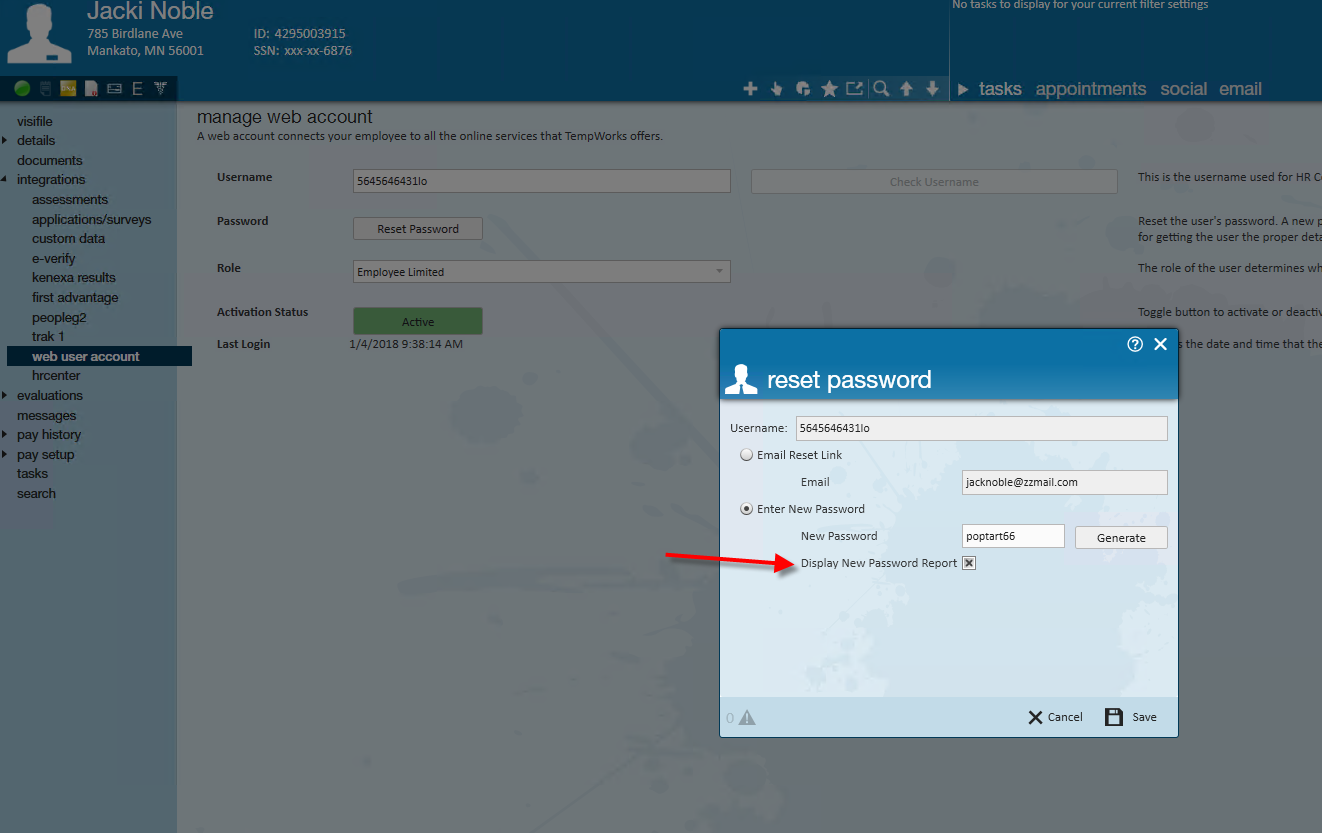Screen dimensions: 1322x833
Task: Click the card icon in the status strip
Action: pyautogui.click(x=114, y=89)
